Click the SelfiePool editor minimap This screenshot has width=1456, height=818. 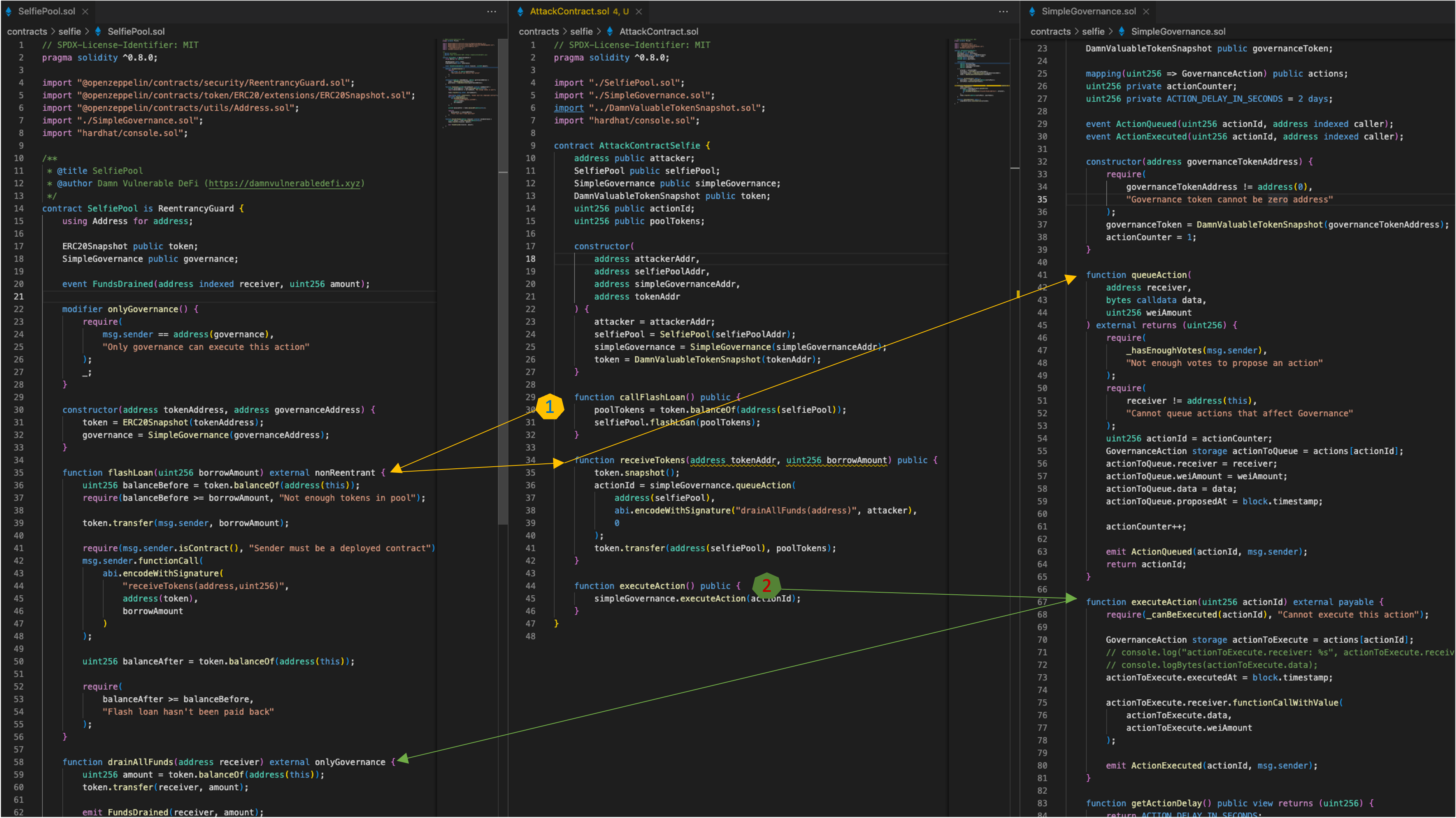[x=467, y=85]
